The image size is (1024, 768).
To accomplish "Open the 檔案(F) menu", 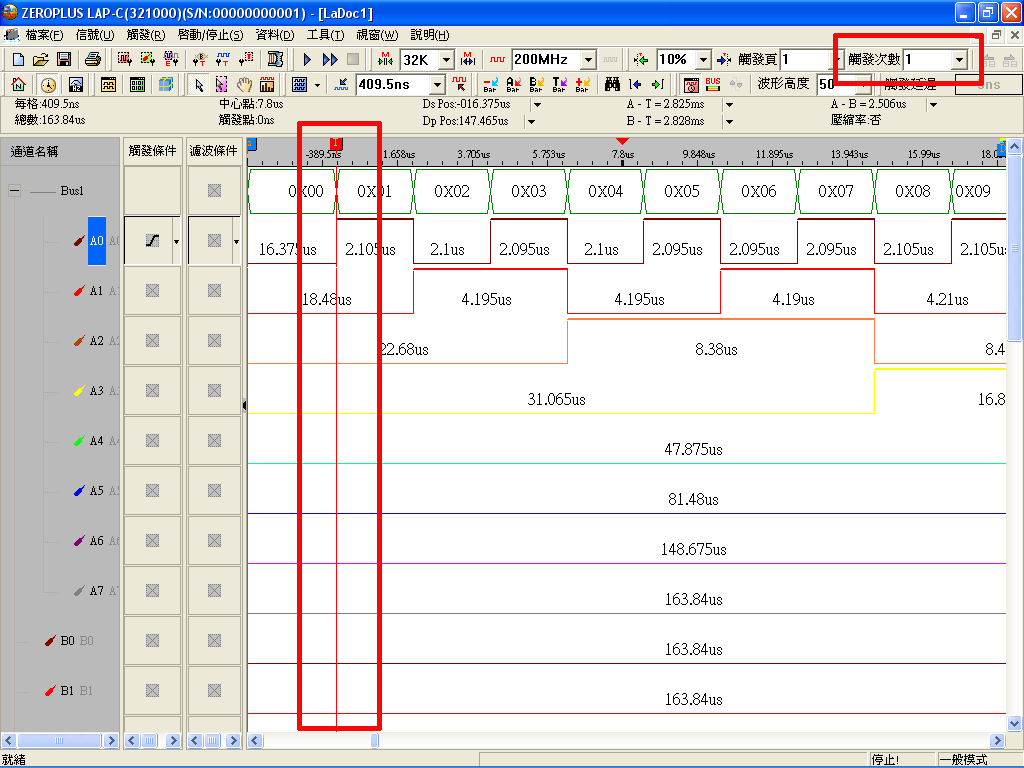I will pyautogui.click(x=44, y=35).
